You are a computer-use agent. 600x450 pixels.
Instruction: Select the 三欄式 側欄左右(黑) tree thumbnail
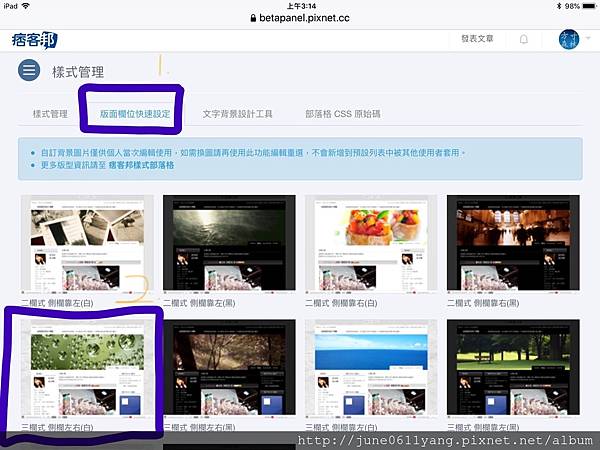(229, 367)
